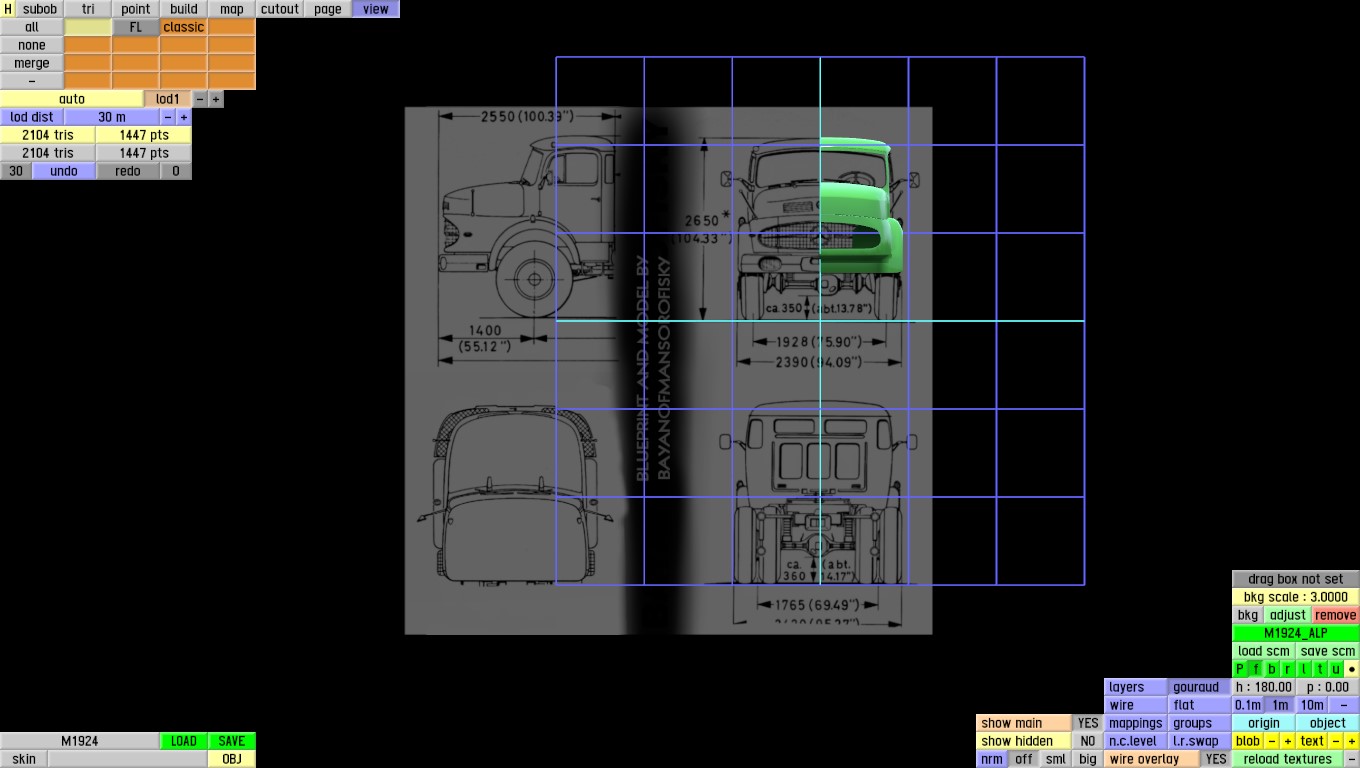Image resolution: width=1360 pixels, height=768 pixels.
Task: Select the left view 'l' button
Action: [1304, 669]
